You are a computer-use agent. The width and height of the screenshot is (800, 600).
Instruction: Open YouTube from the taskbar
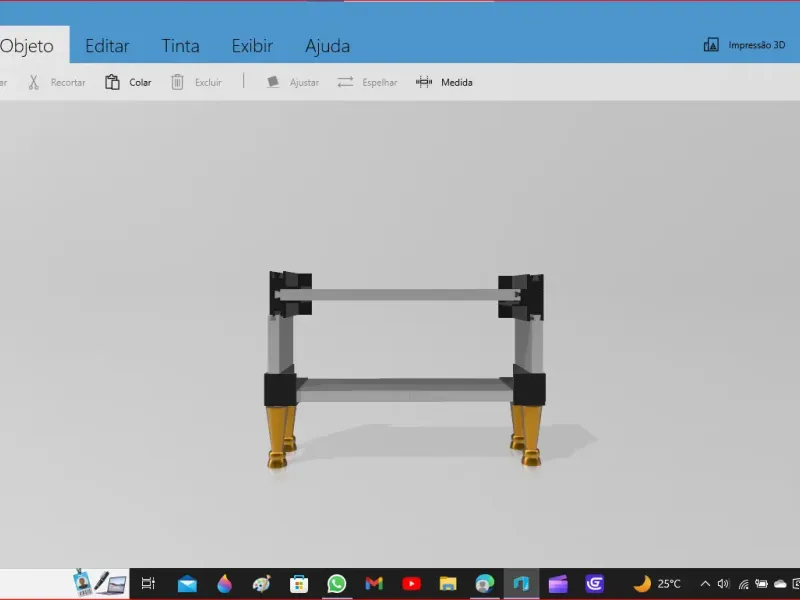point(411,583)
